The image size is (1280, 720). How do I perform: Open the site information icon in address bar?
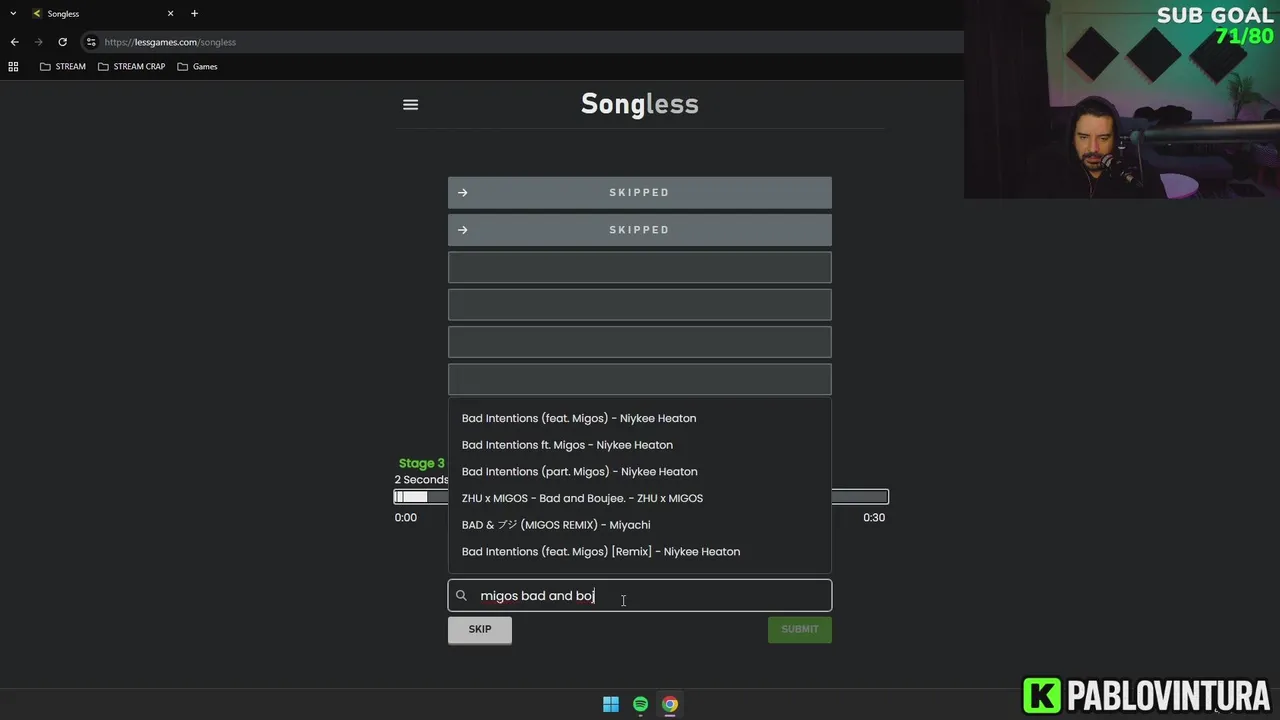91,42
